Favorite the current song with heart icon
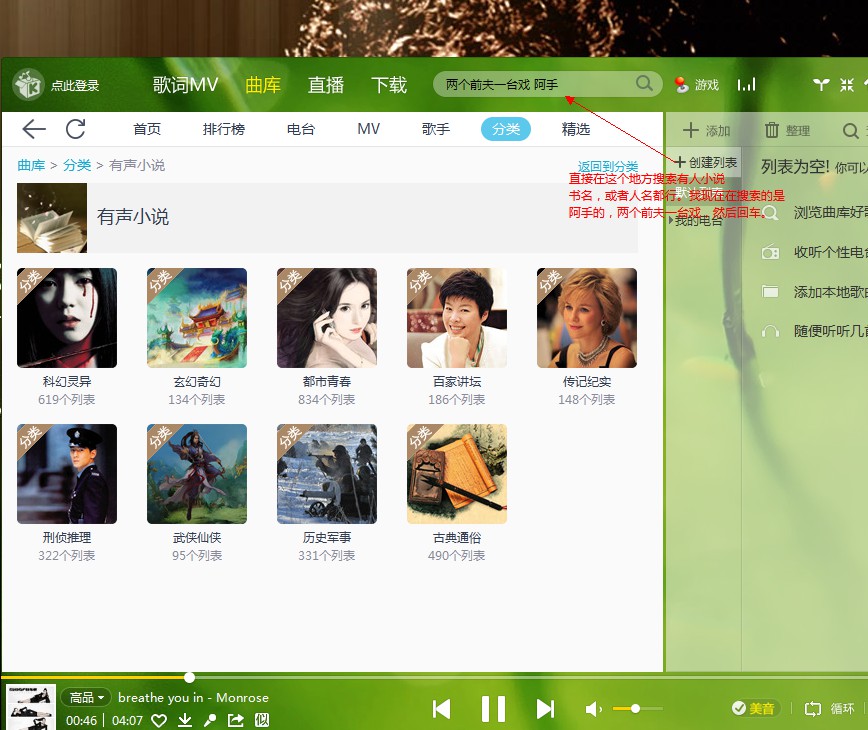 (x=159, y=720)
